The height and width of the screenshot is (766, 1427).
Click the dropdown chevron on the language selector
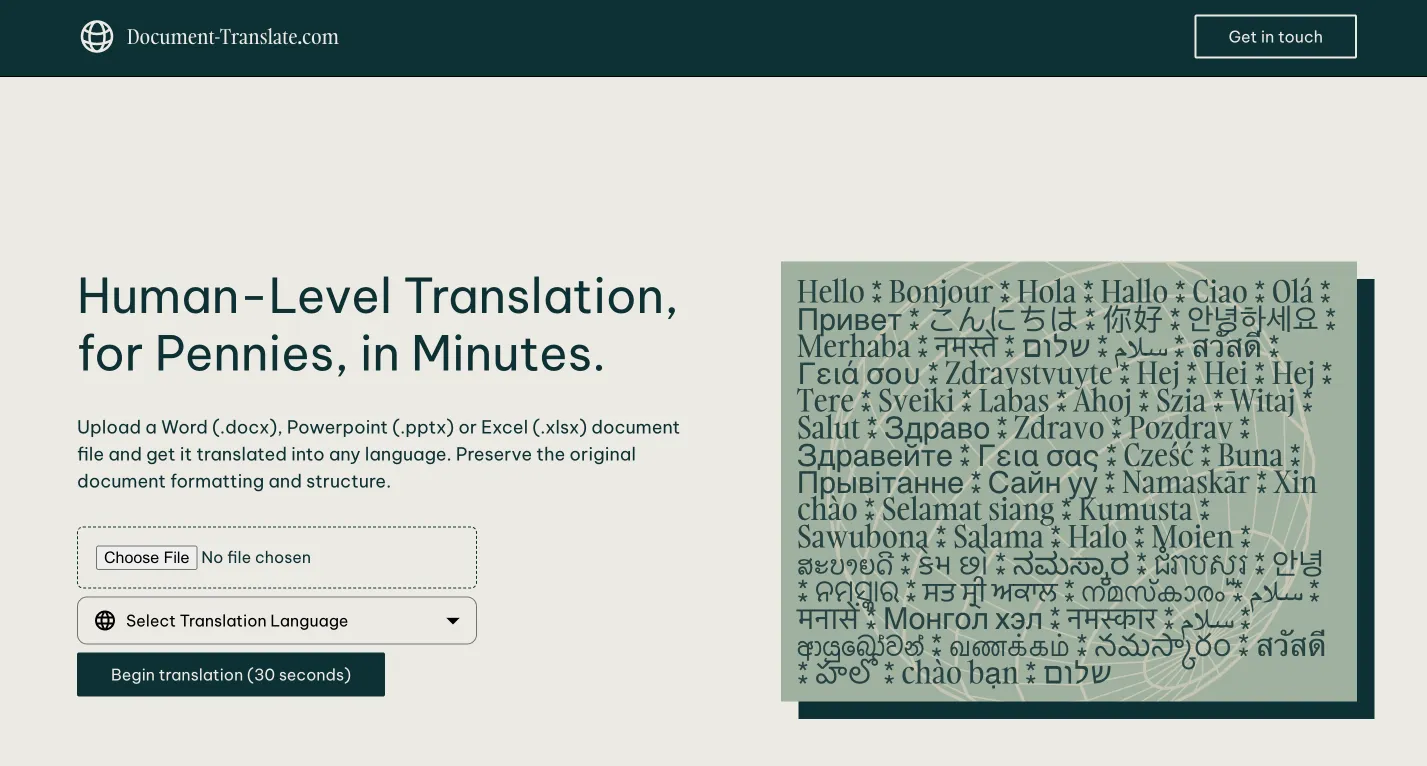[452, 620]
